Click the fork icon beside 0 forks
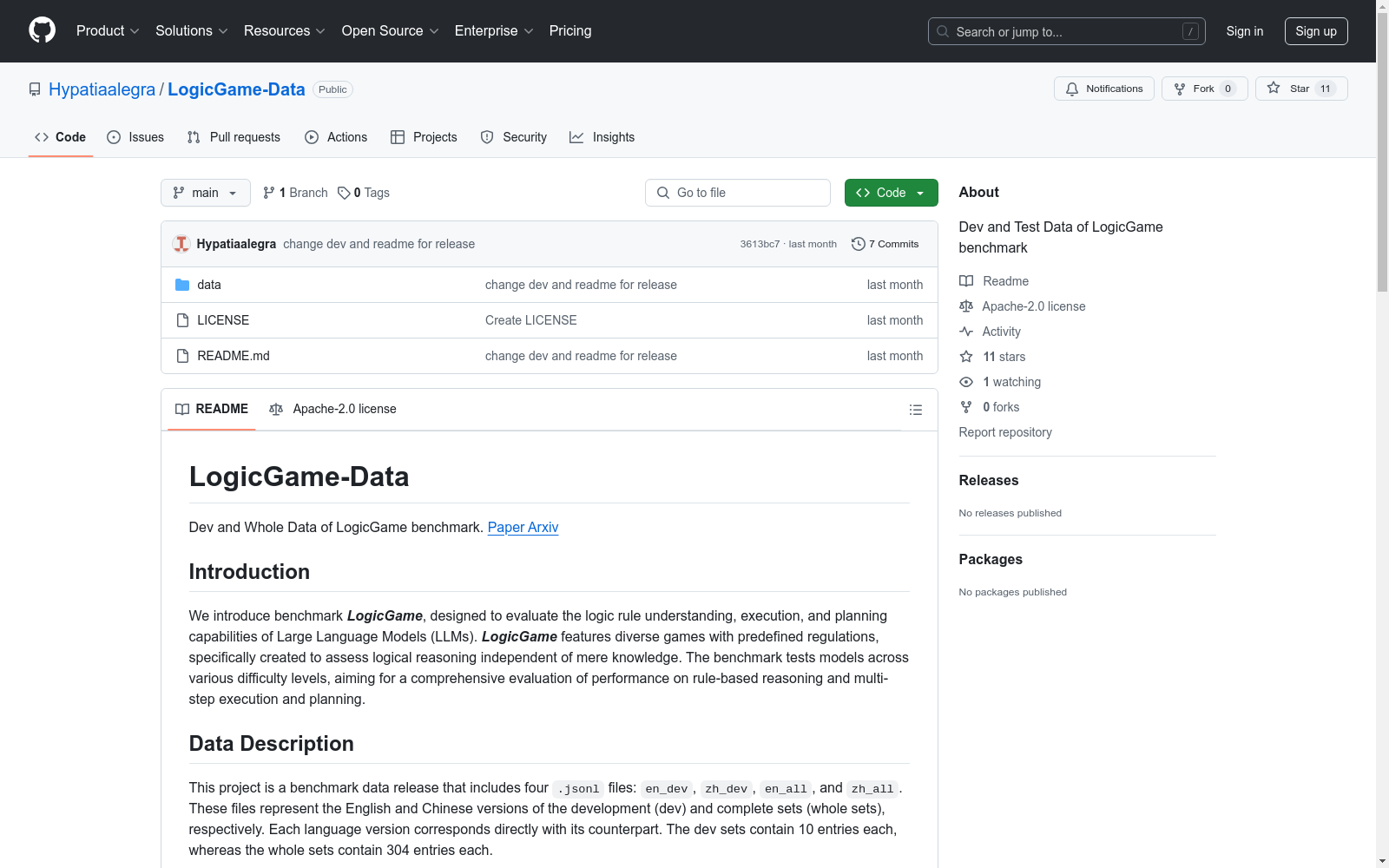The image size is (1389, 868). point(966,407)
